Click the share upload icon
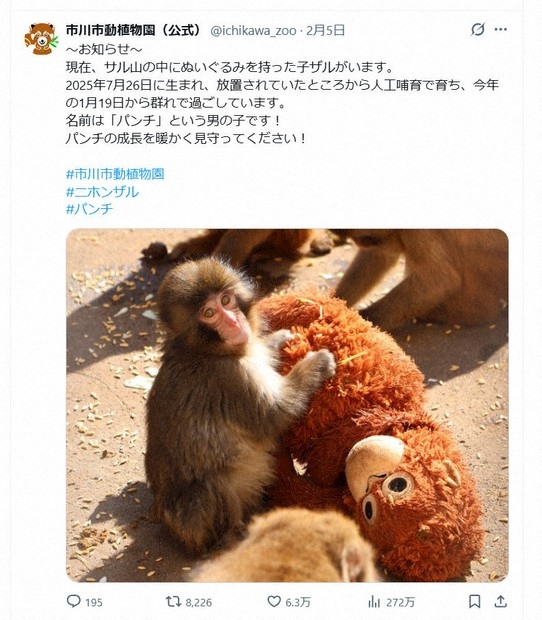 [500, 601]
